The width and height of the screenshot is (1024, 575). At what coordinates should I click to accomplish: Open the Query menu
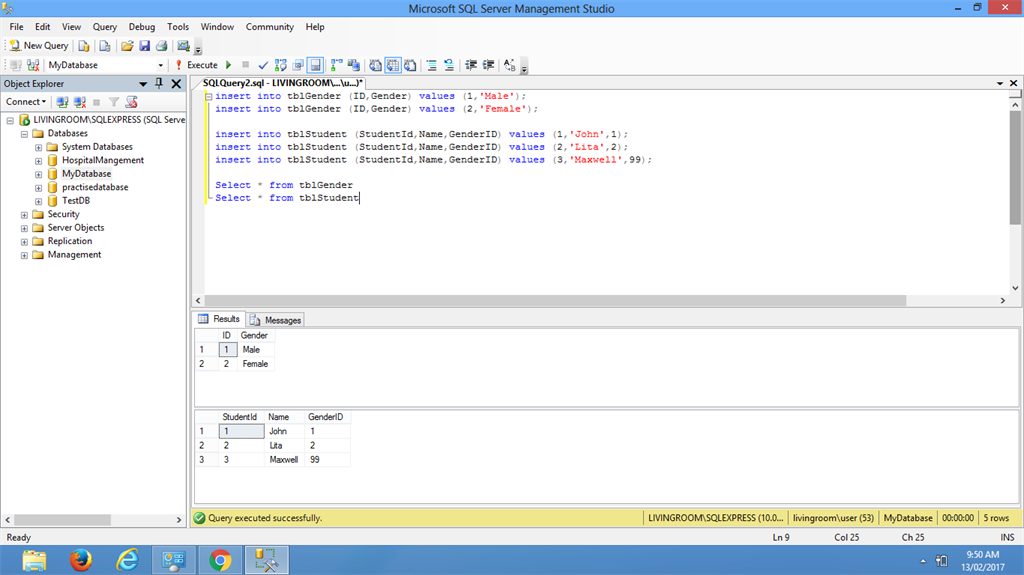(x=104, y=27)
